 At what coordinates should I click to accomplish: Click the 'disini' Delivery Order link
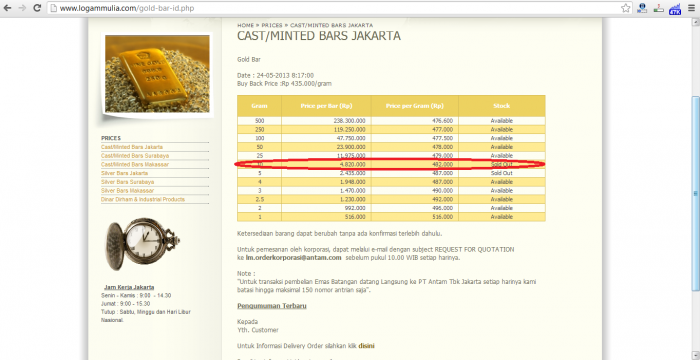point(367,346)
